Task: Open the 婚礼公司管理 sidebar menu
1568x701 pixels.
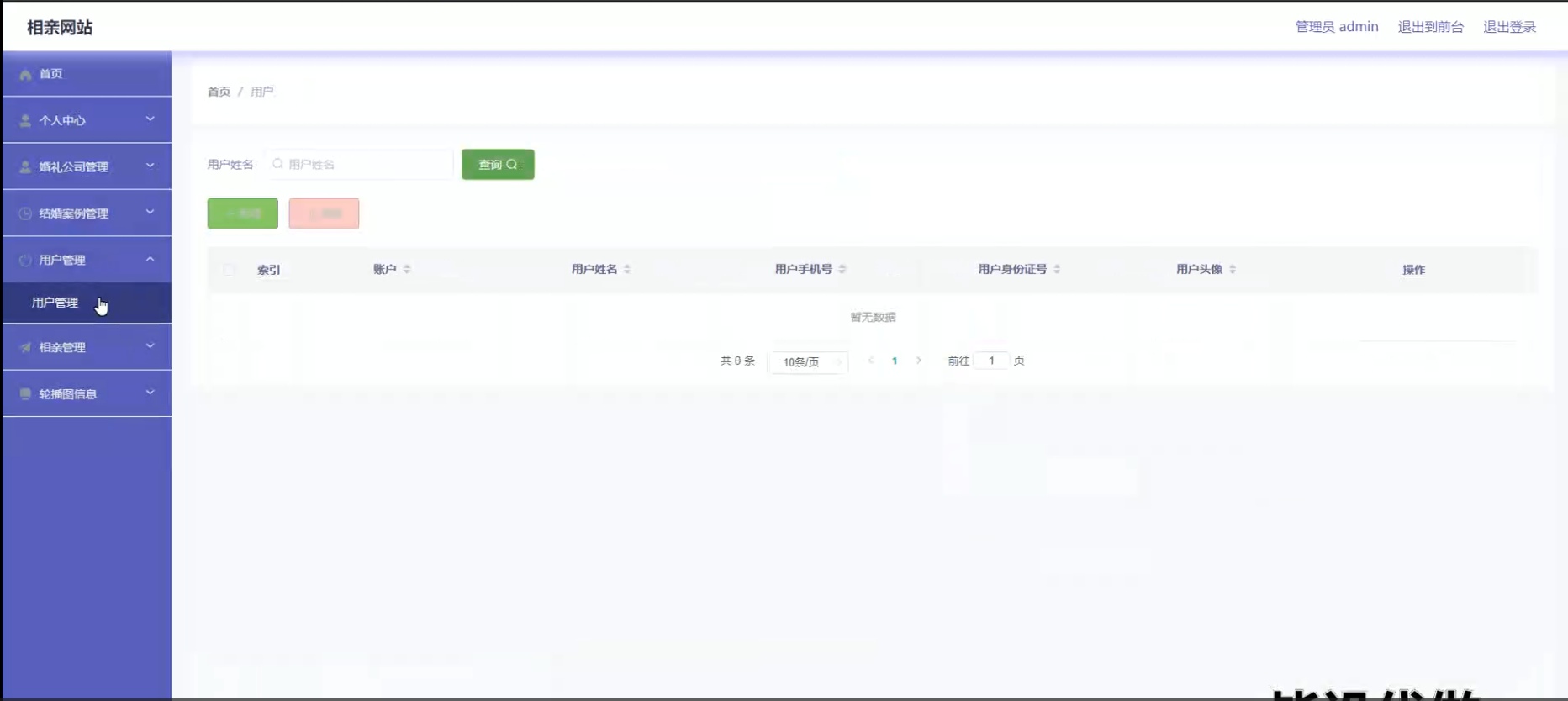Action: 87,166
